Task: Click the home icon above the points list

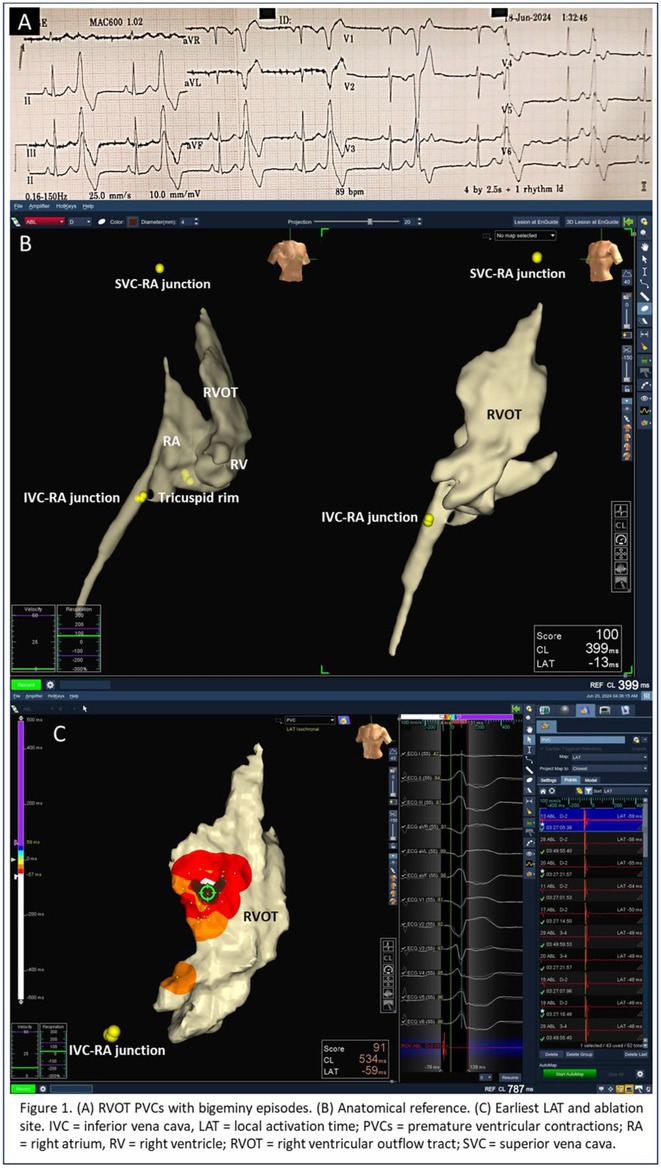Action: point(543,791)
